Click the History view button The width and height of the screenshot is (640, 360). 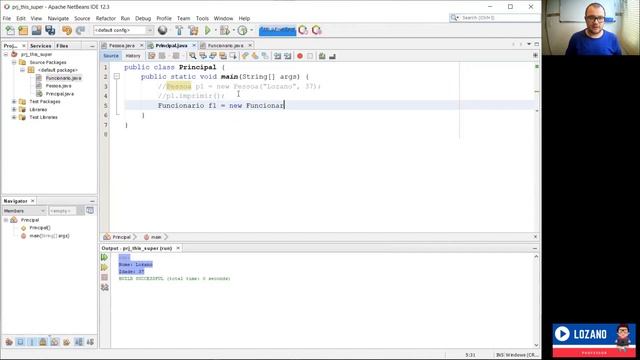133,56
